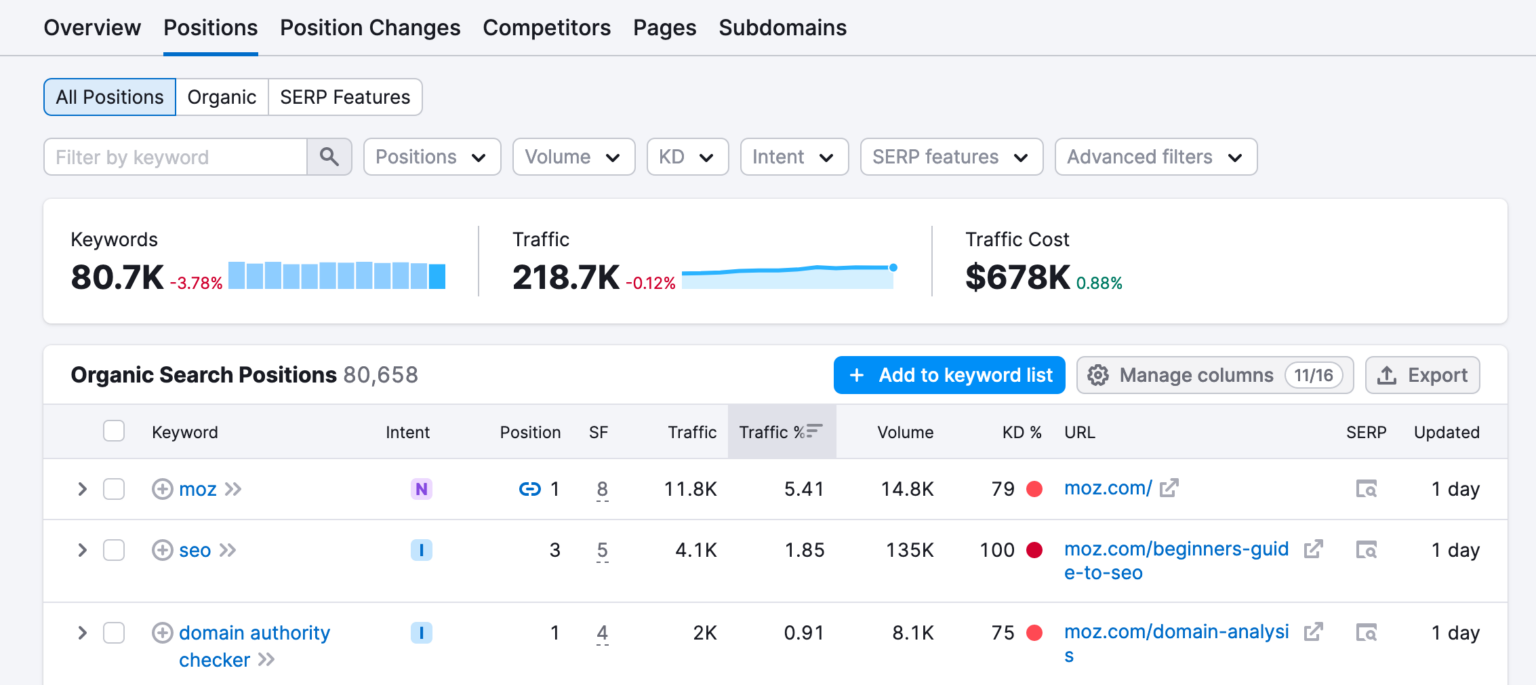Tick the checkbox for the seo row

114,550
